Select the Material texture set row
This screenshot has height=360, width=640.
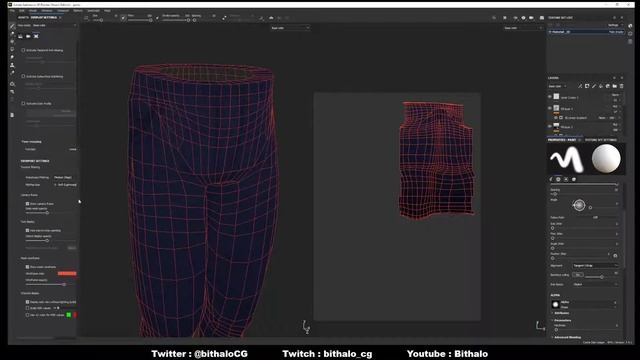tap(586, 31)
